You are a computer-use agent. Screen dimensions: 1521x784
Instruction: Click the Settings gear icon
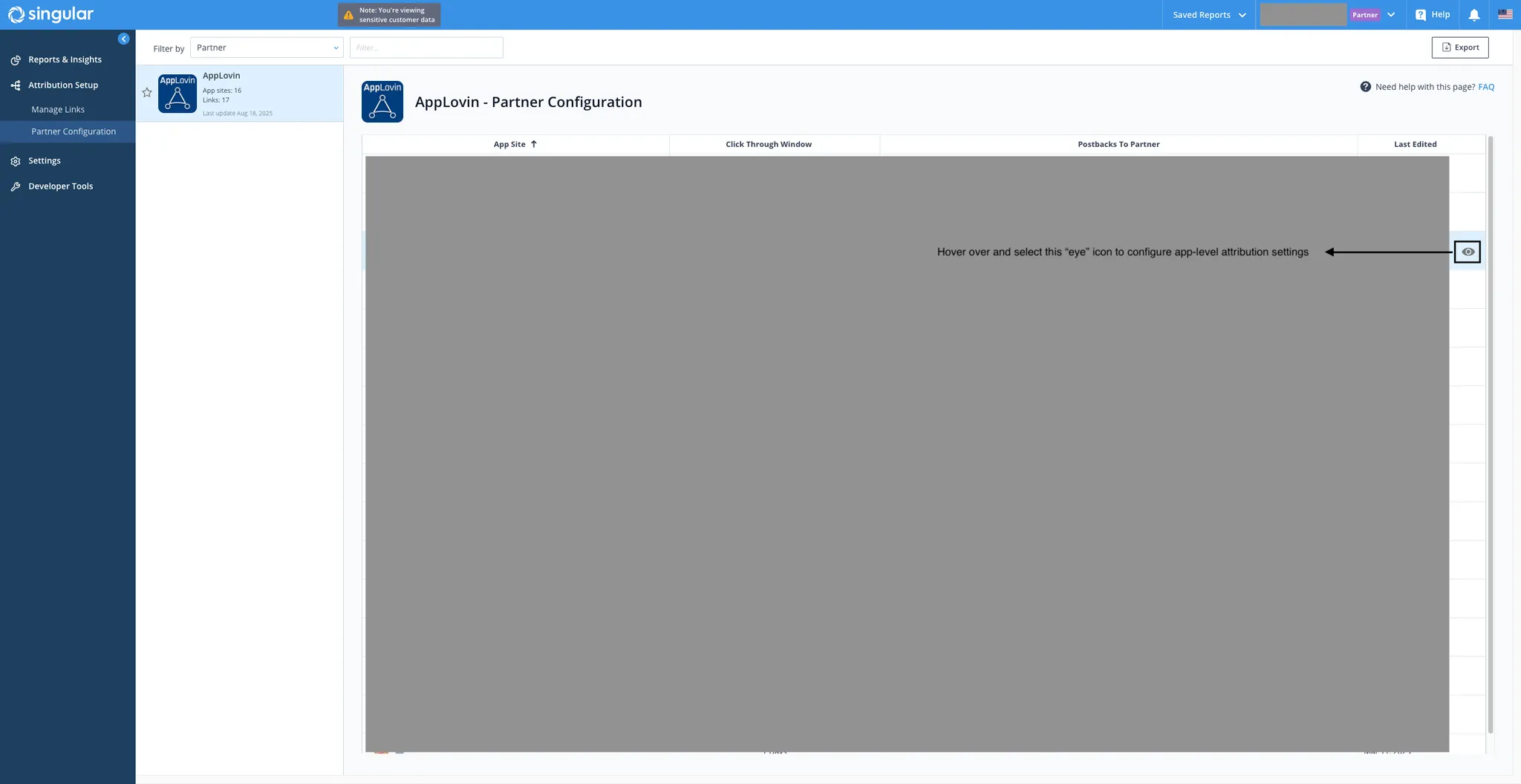[x=16, y=161]
